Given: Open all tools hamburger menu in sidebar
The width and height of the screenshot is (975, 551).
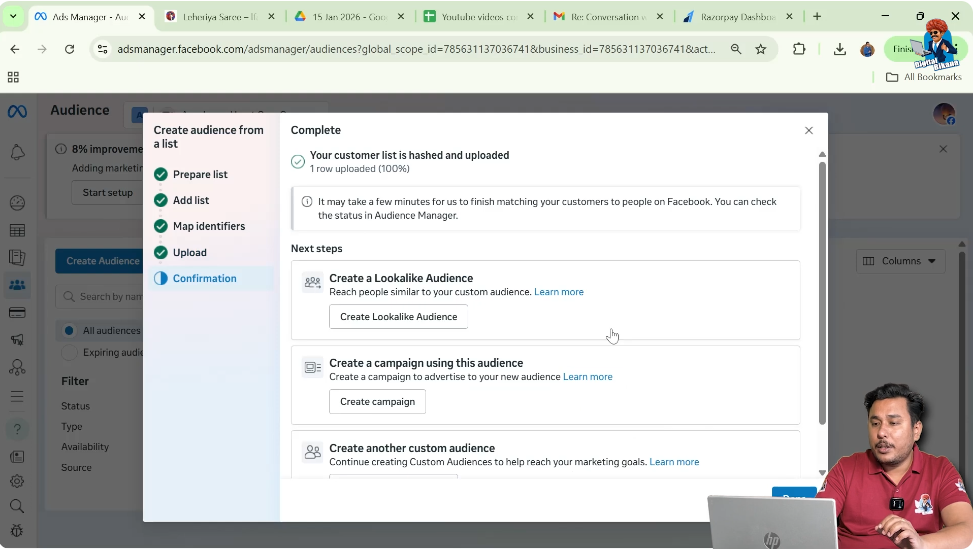Looking at the screenshot, I should pyautogui.click(x=17, y=396).
